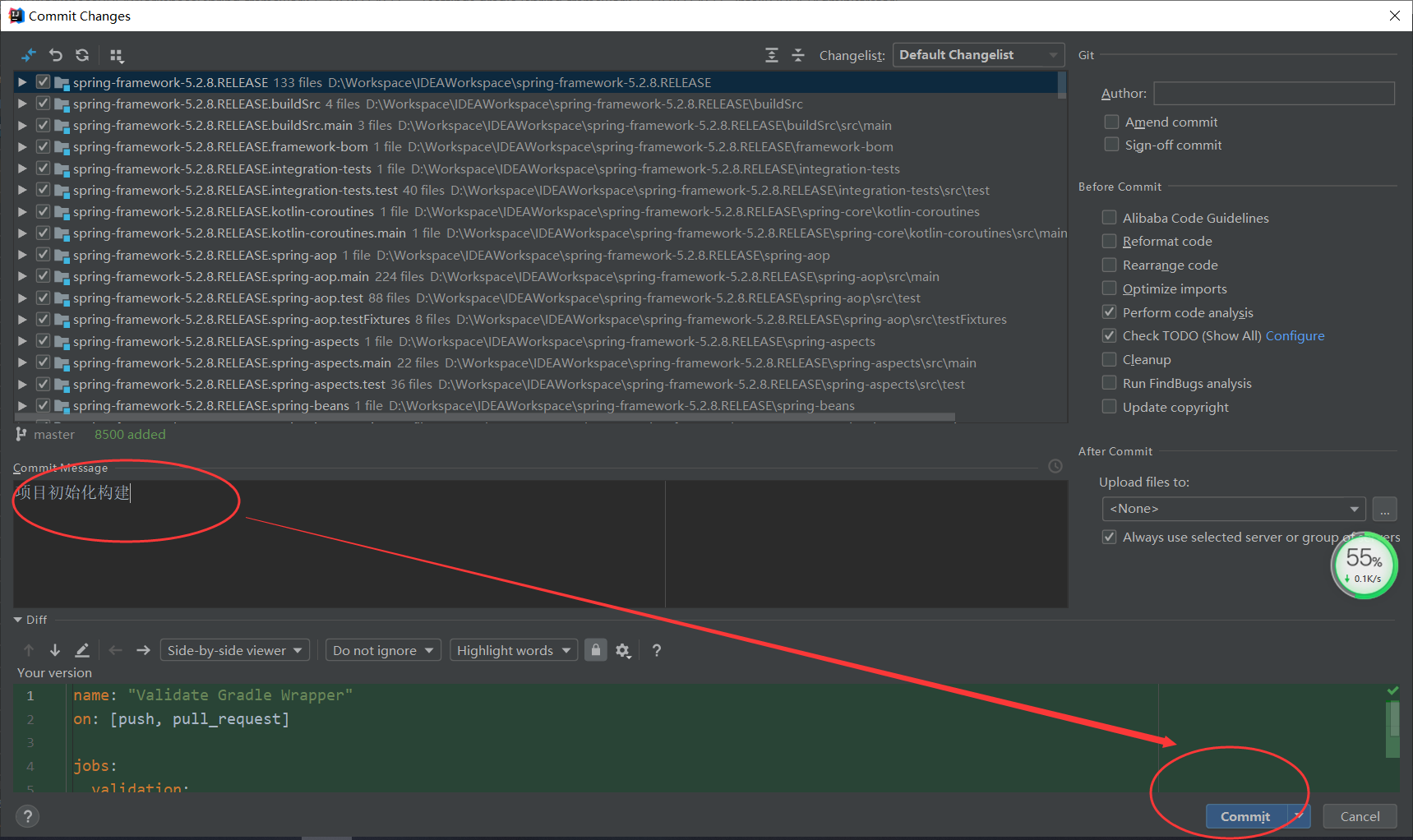This screenshot has height=840, width=1413.
Task: Open the Upload files to server dropdown
Action: pos(1232,508)
